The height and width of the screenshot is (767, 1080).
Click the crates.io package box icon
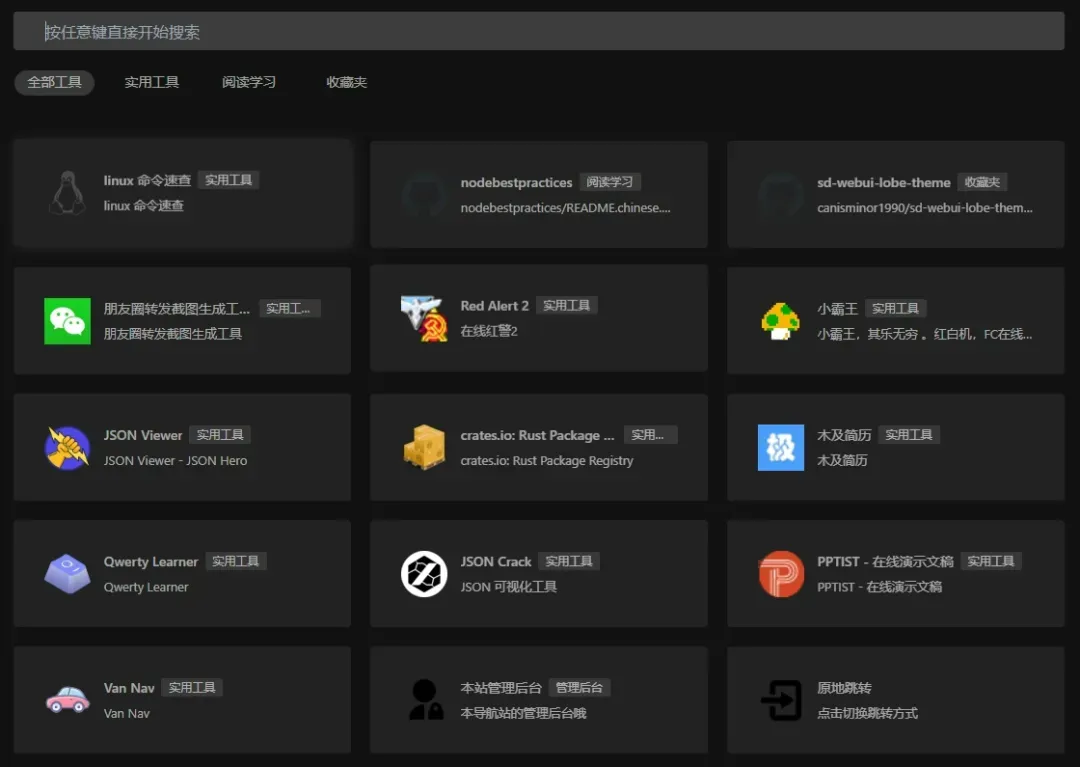click(x=424, y=445)
